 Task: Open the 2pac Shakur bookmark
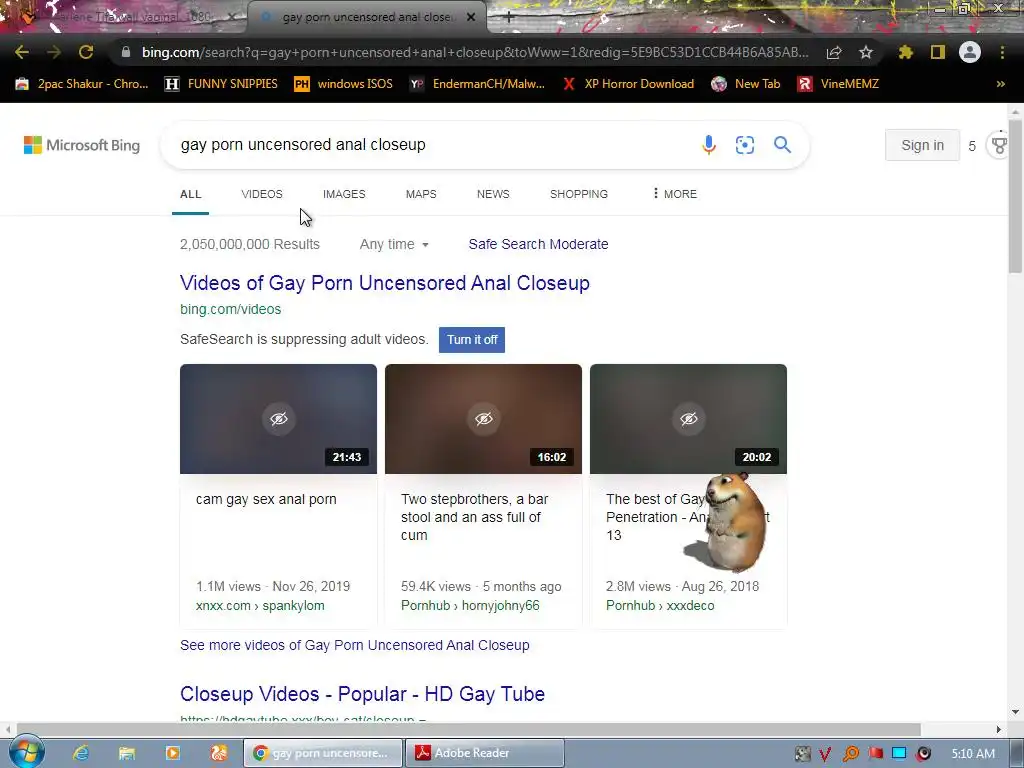(x=82, y=84)
